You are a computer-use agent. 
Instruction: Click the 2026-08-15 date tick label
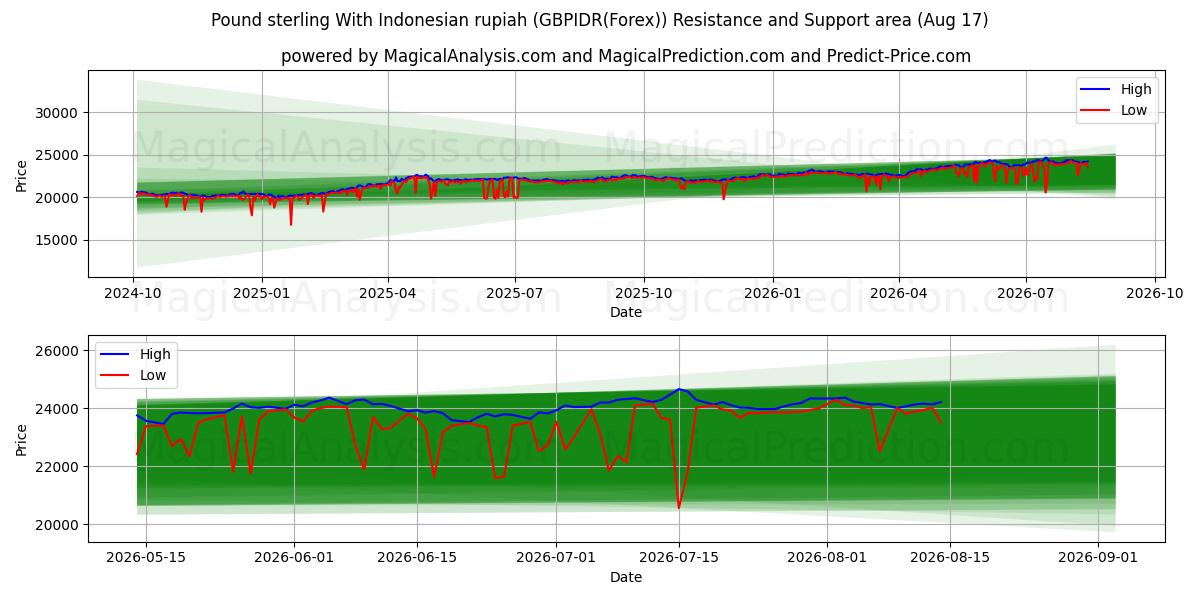click(x=949, y=559)
